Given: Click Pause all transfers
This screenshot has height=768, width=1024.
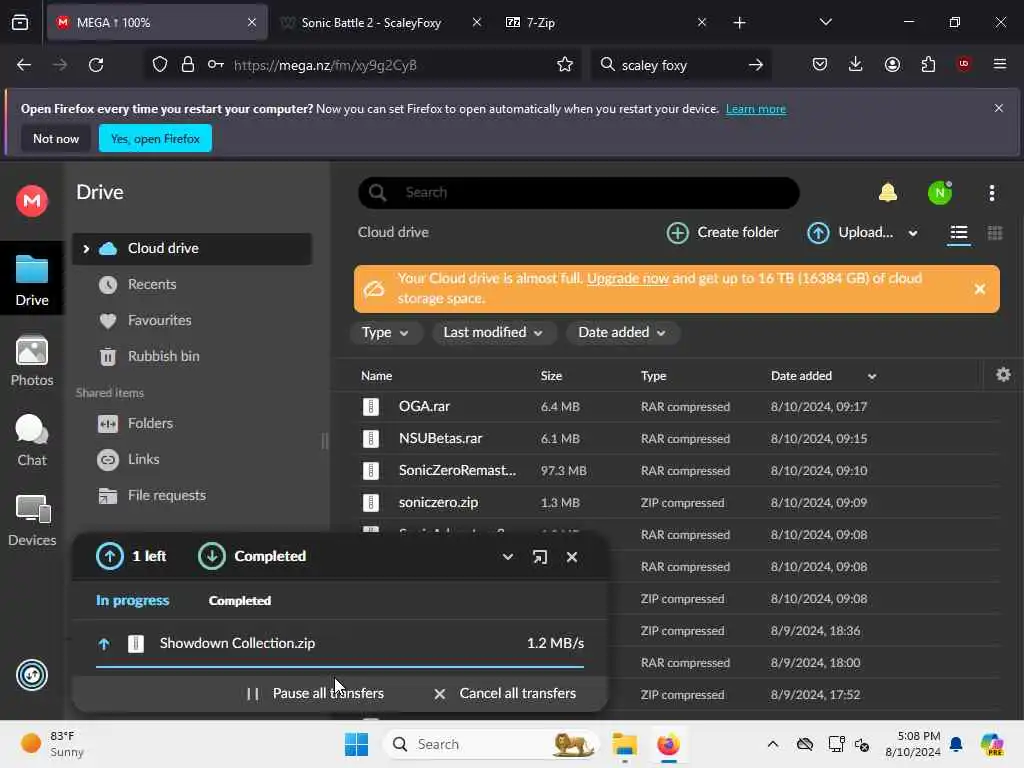Looking at the screenshot, I should (315, 694).
